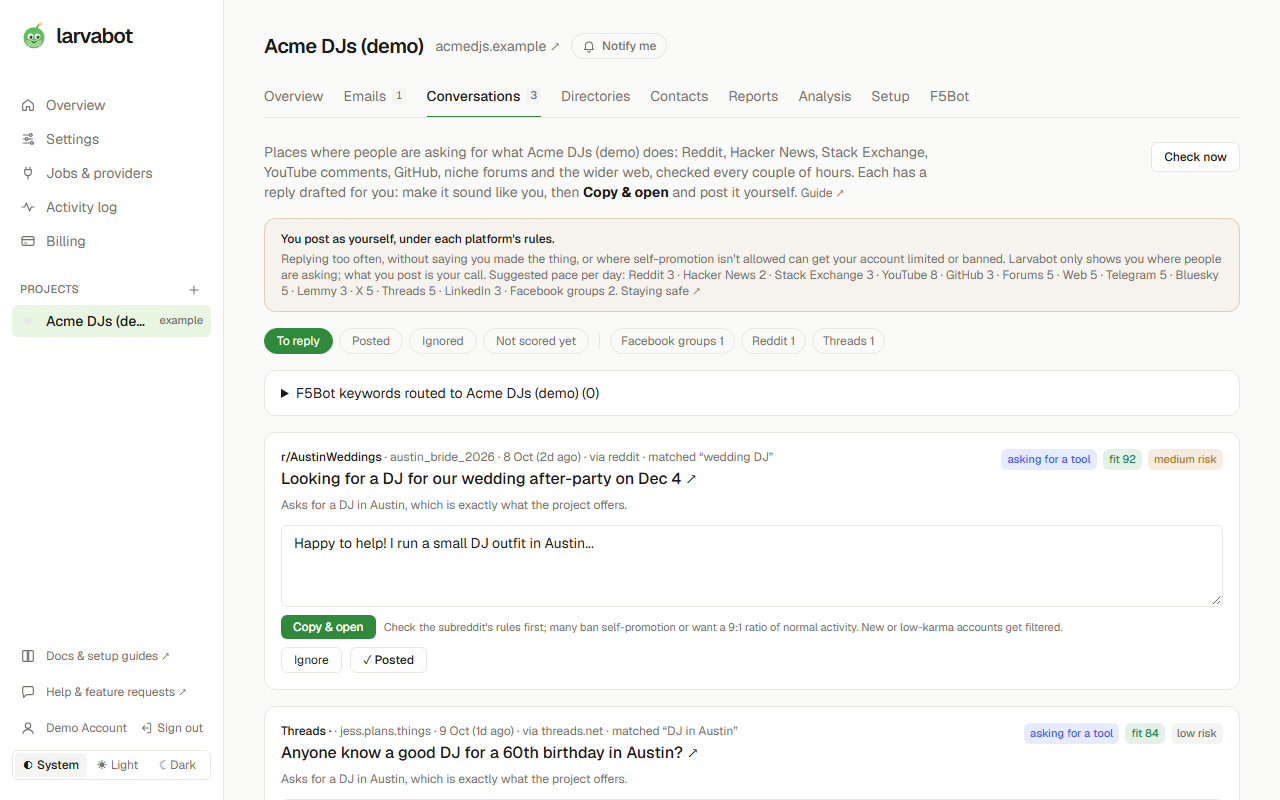This screenshot has width=1280, height=800.
Task: Click the Settings sliders icon in sidebar
Action: pyautogui.click(x=28, y=139)
